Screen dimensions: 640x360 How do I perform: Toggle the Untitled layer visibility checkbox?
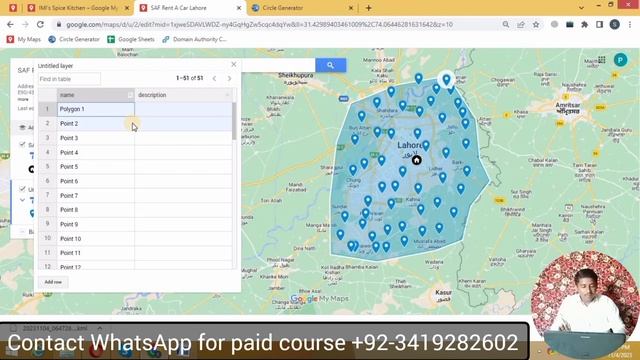[22, 189]
